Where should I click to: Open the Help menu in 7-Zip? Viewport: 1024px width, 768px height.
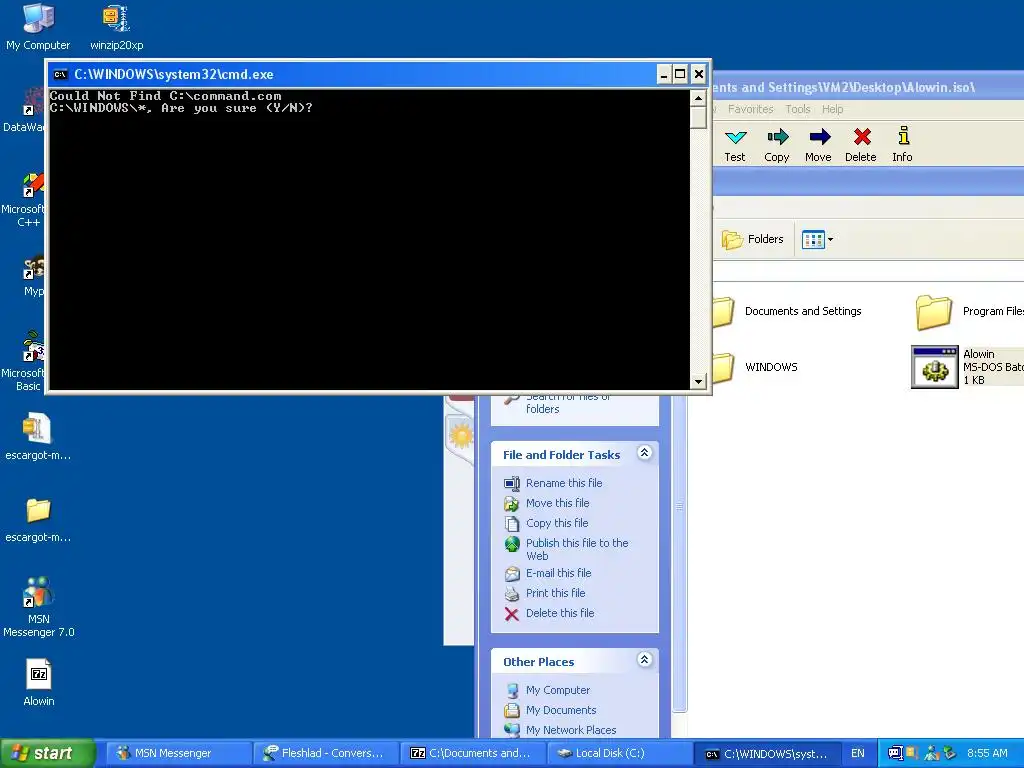click(x=832, y=109)
